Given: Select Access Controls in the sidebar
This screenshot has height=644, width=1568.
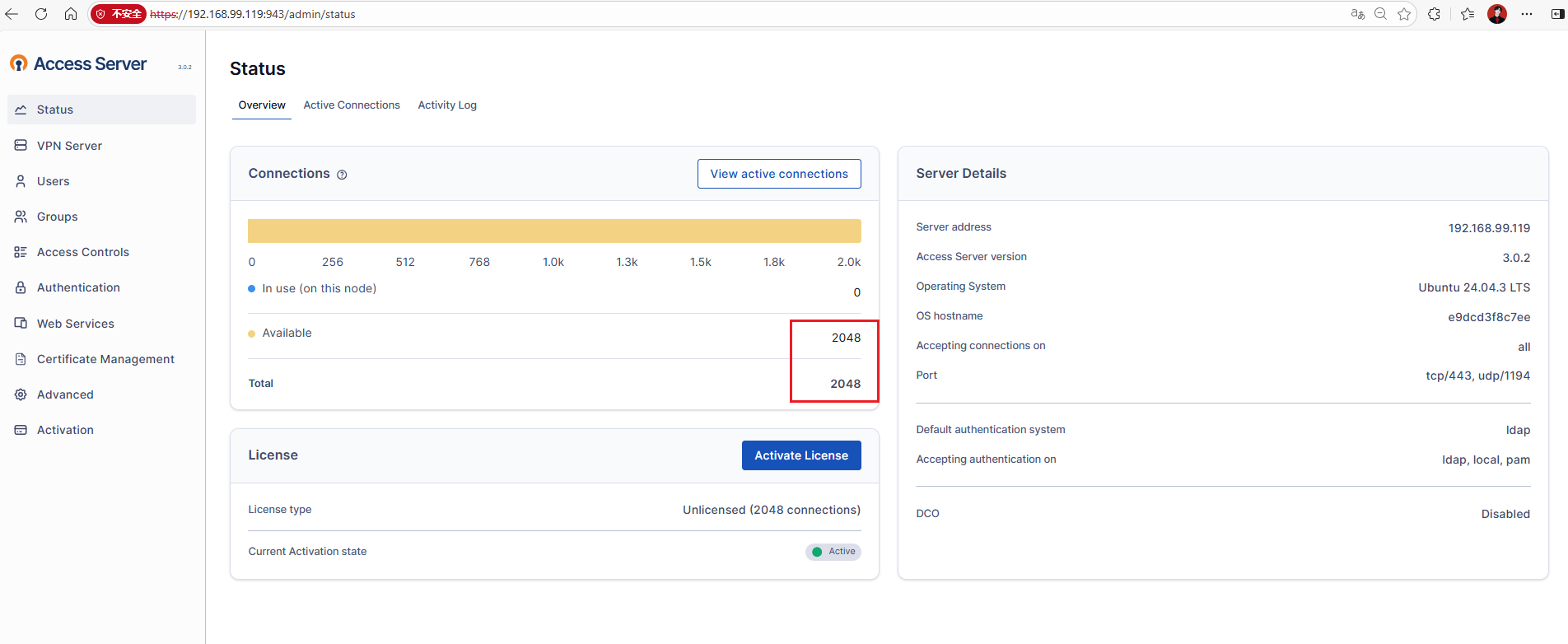Looking at the screenshot, I should click(82, 252).
